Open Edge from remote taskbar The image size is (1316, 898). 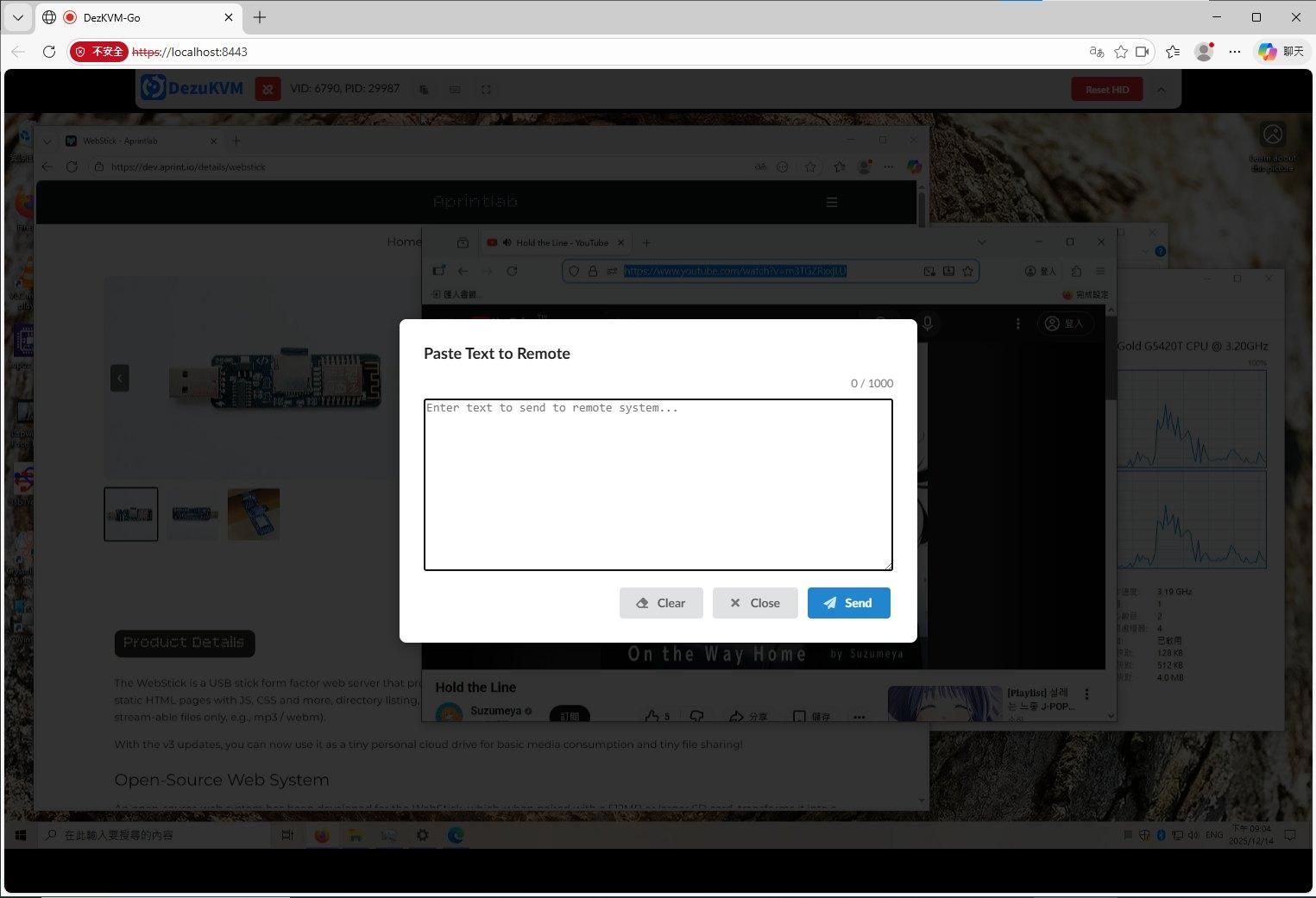456,835
